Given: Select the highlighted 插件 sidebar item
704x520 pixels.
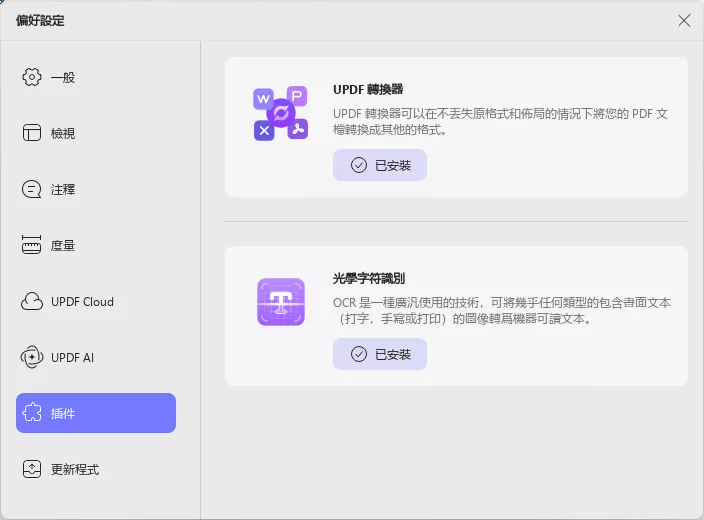Looking at the screenshot, I should (x=96, y=413).
